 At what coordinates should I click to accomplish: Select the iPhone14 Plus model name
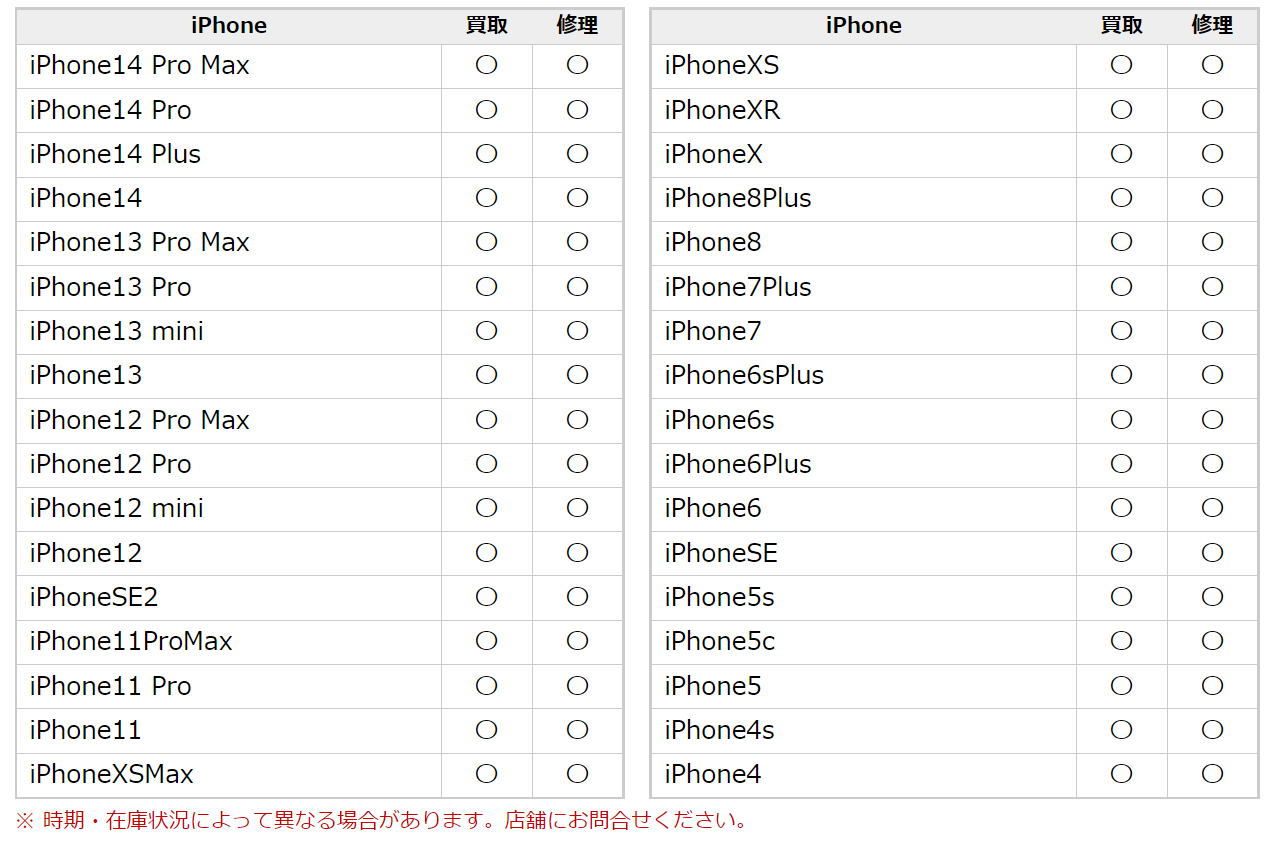click(x=115, y=154)
